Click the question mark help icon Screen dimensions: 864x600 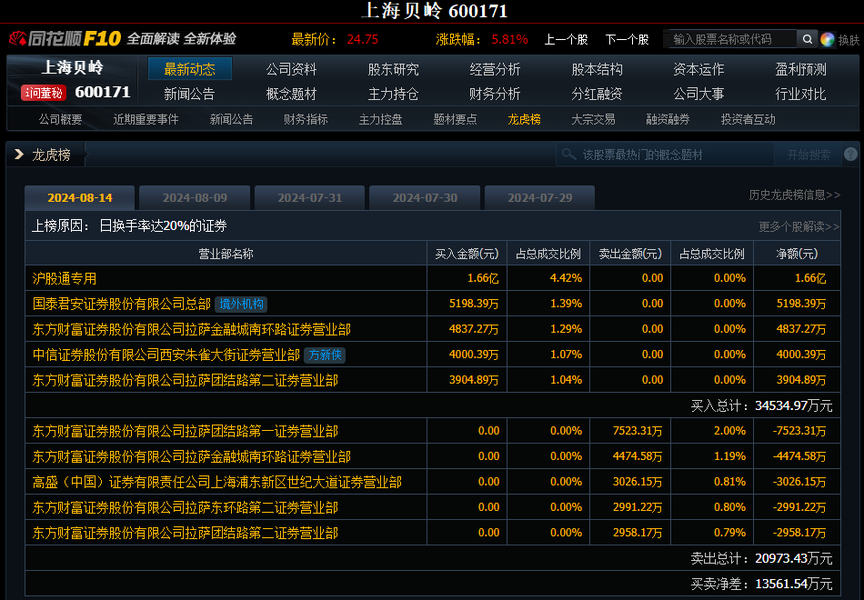click(851, 154)
